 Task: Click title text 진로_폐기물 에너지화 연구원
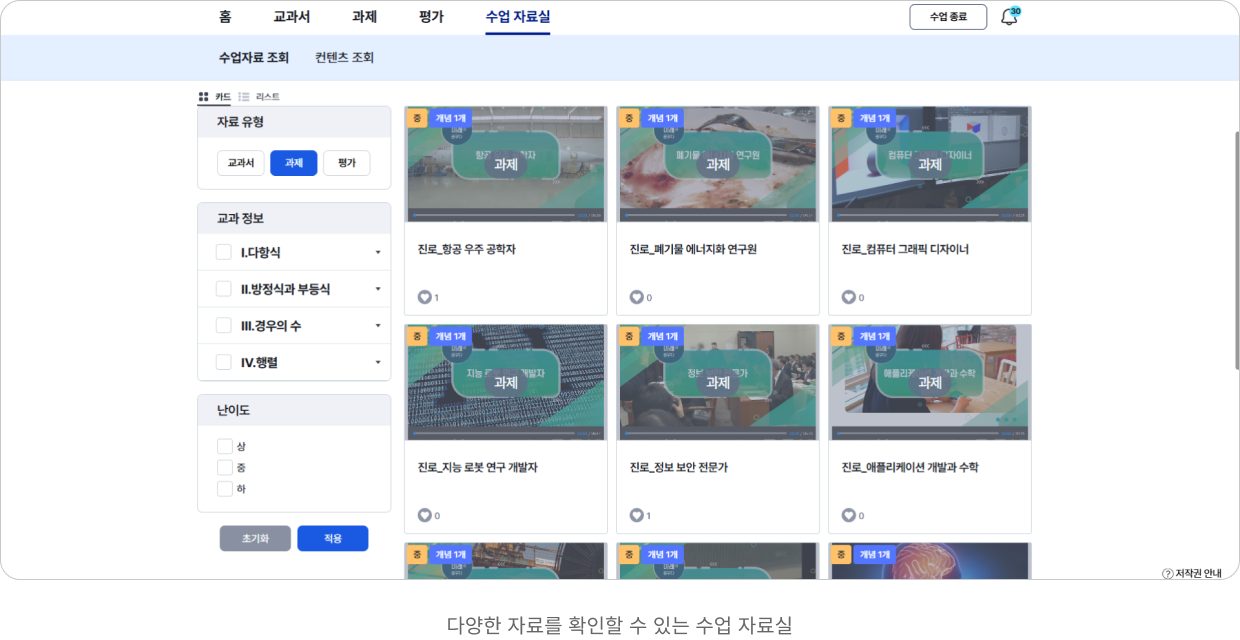693,249
